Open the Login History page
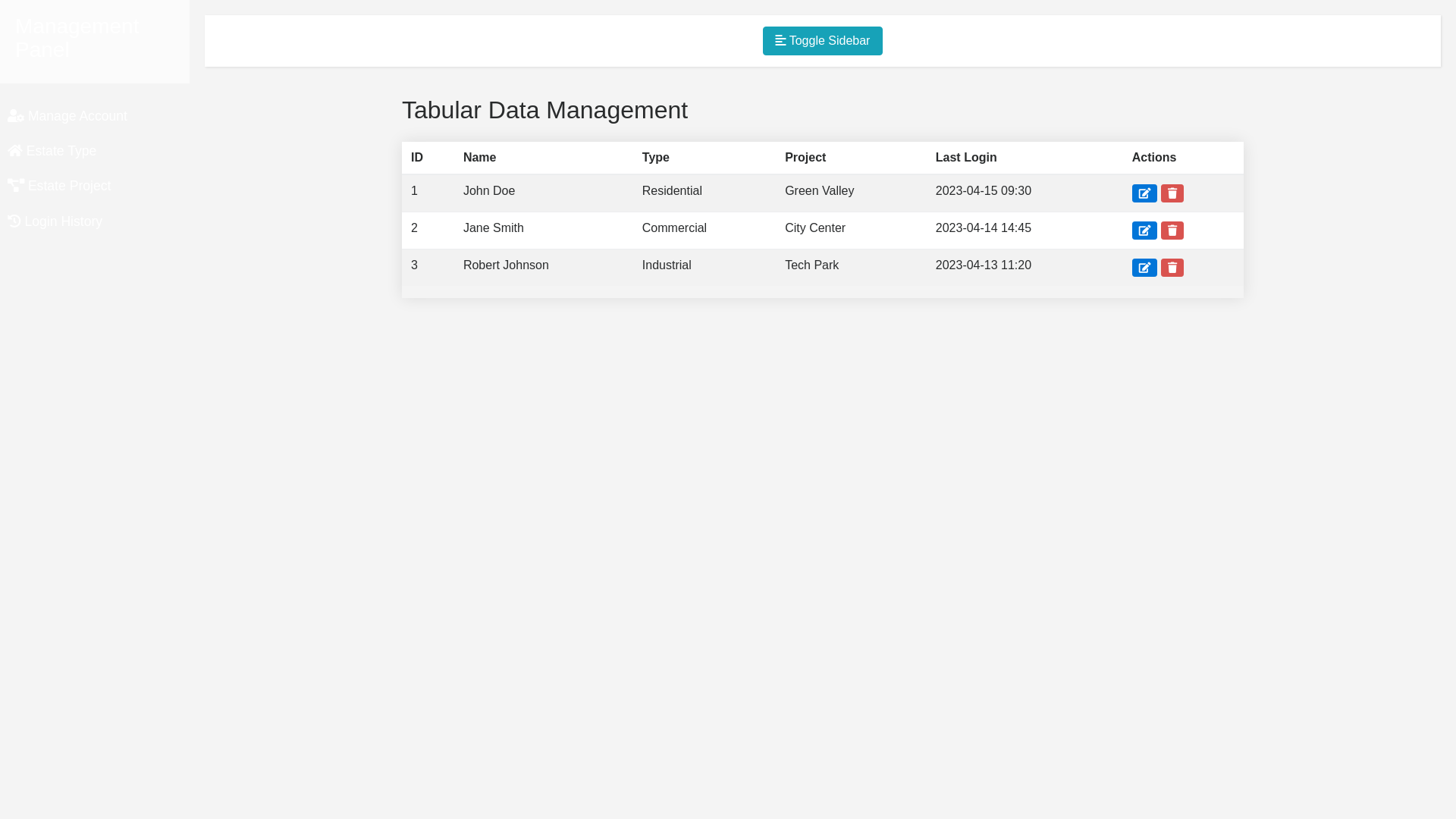The image size is (1456, 819). click(x=63, y=221)
